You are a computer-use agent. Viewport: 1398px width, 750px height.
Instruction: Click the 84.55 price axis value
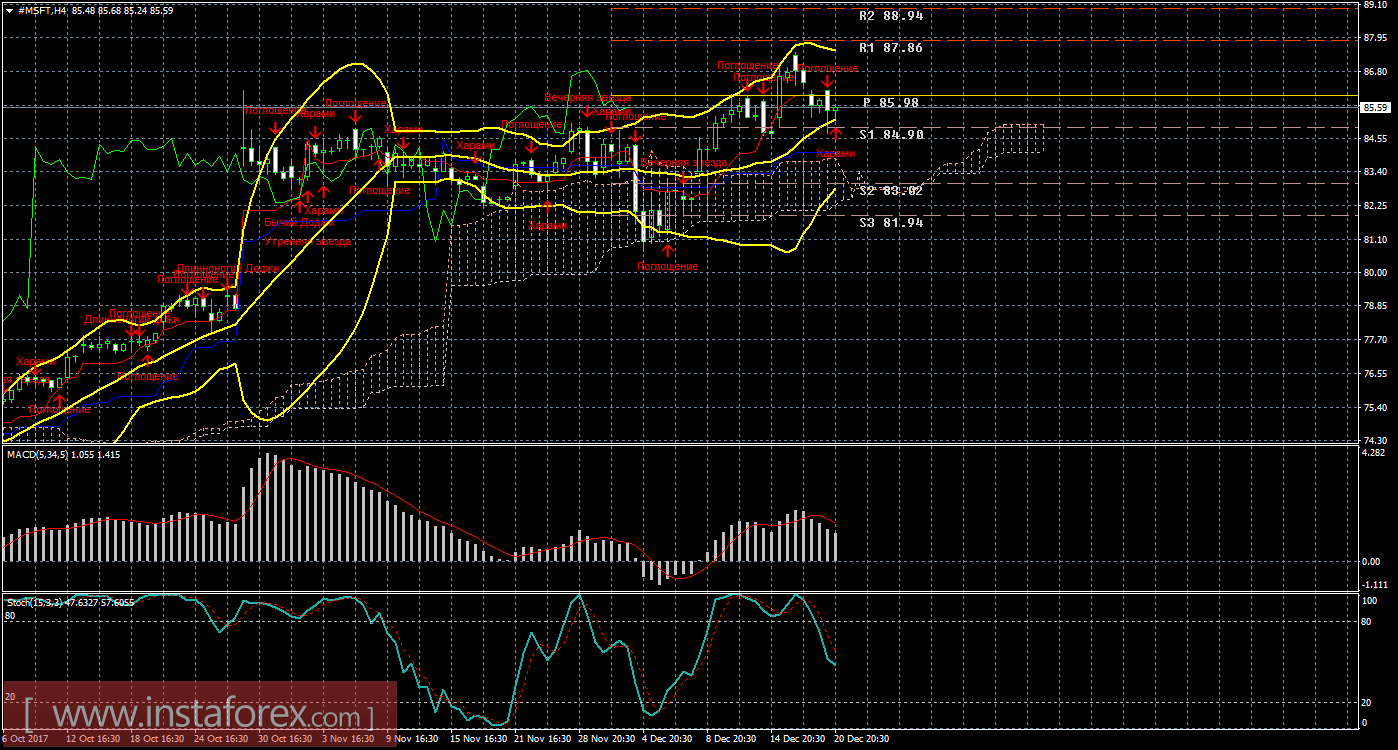click(x=1376, y=139)
